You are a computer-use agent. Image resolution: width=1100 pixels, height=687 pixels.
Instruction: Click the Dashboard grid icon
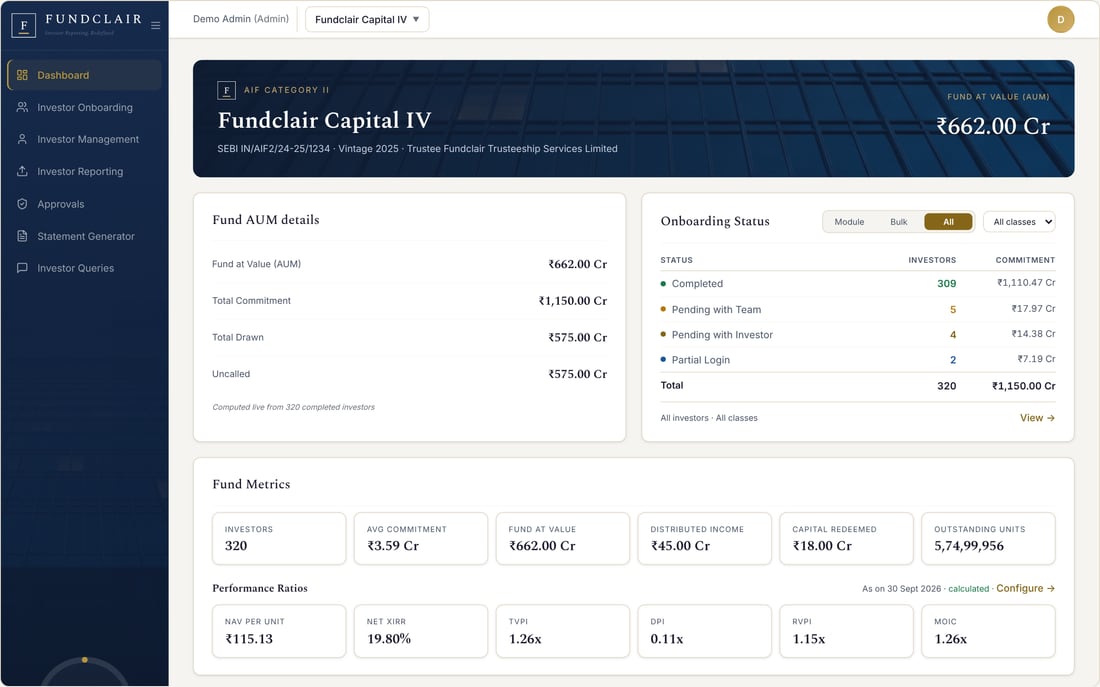[x=22, y=75]
